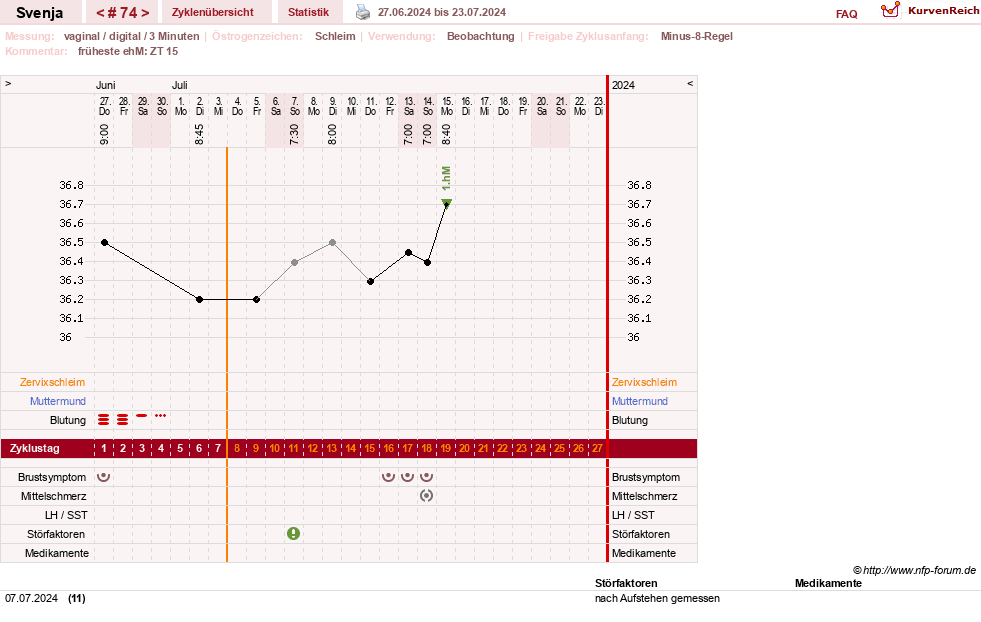Image resolution: width=981 pixels, height=622 pixels.
Task: Click the date header 15. Mo
Action: pos(447,106)
